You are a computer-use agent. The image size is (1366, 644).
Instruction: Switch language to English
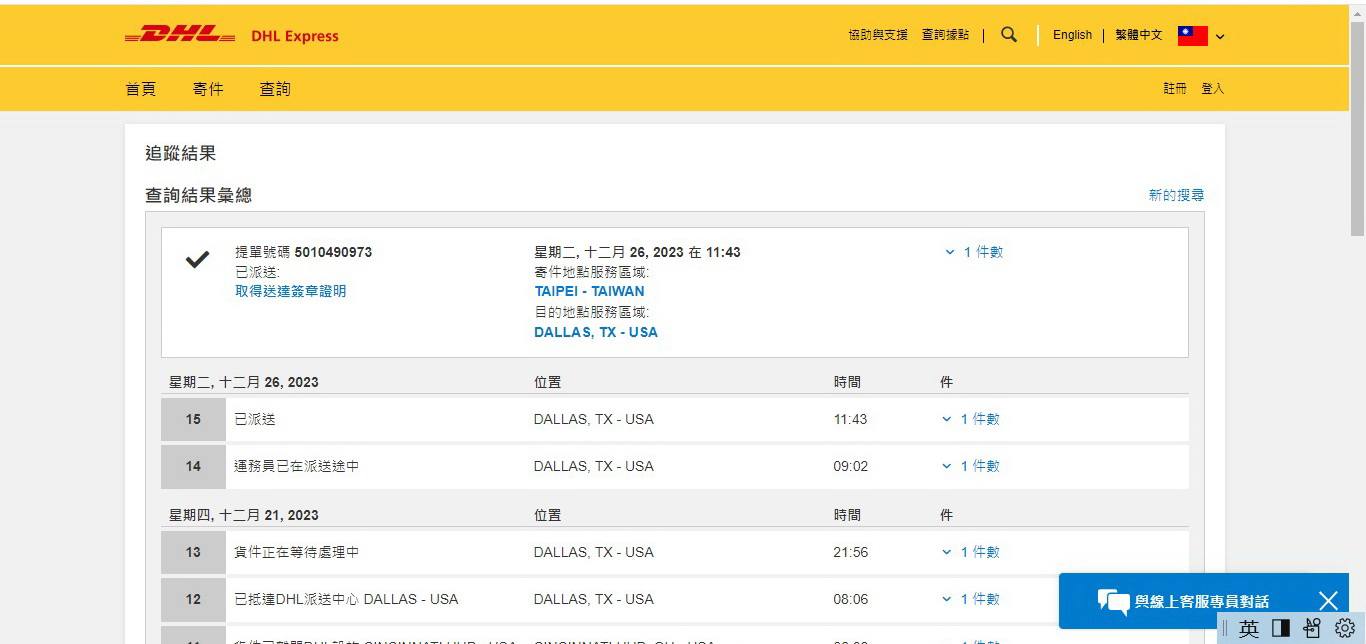(1072, 35)
